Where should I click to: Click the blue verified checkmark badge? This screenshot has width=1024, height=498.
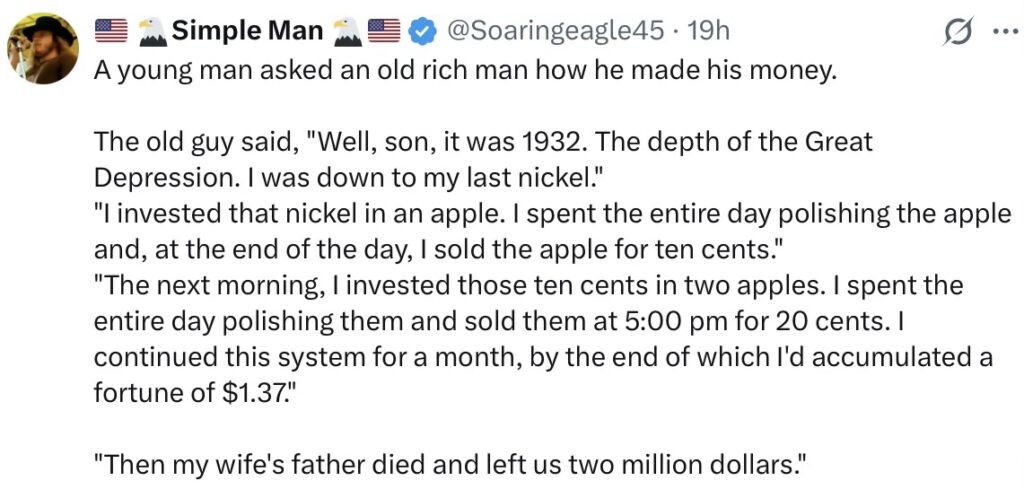click(422, 32)
